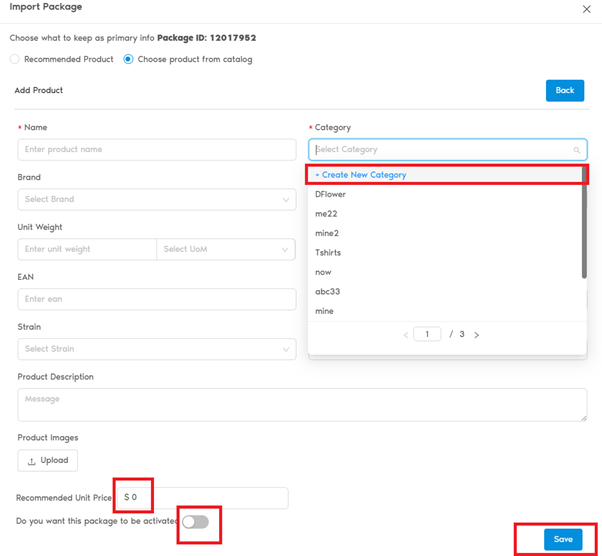This screenshot has height=556, width=602.
Task: Click the EAN input field
Action: click(157, 299)
